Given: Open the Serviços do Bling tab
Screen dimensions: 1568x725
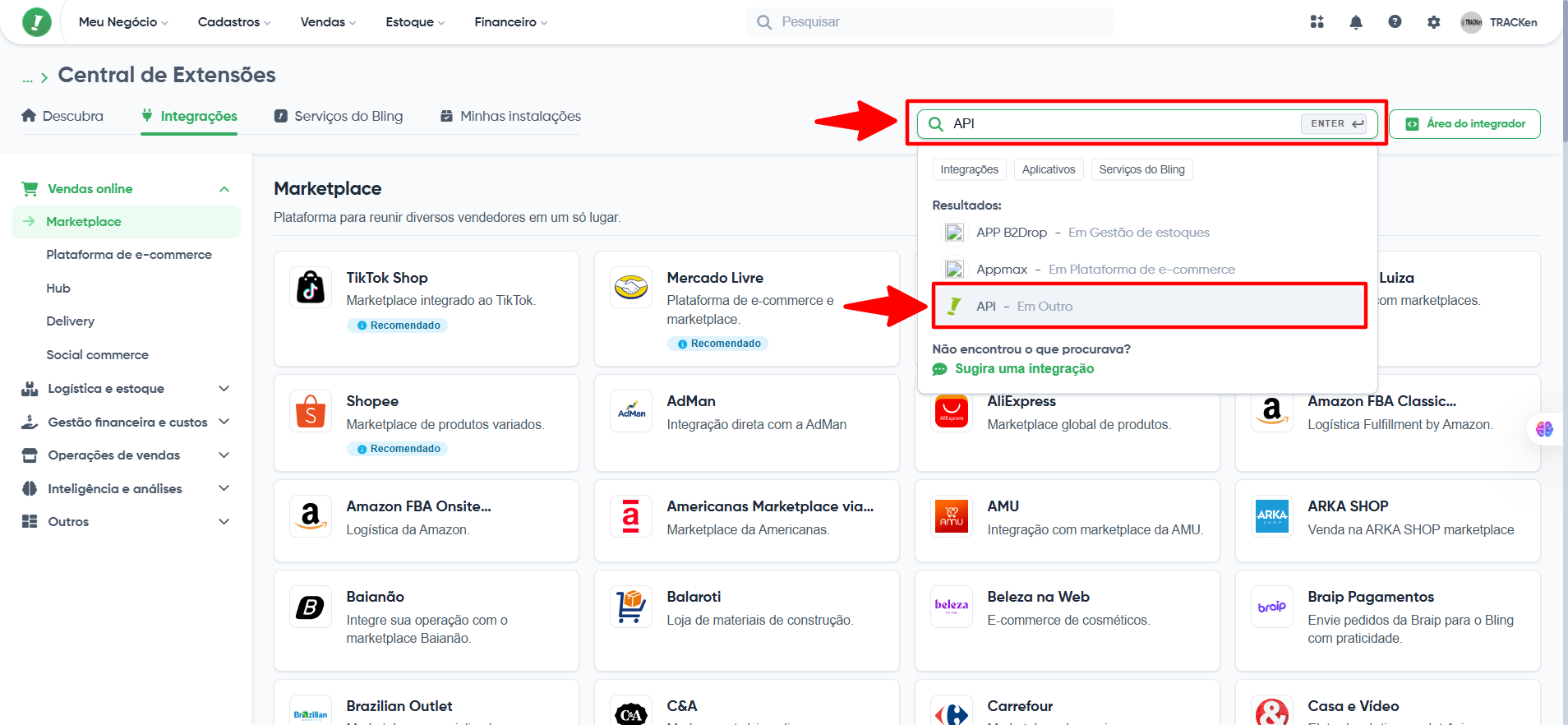Looking at the screenshot, I should click(x=339, y=116).
